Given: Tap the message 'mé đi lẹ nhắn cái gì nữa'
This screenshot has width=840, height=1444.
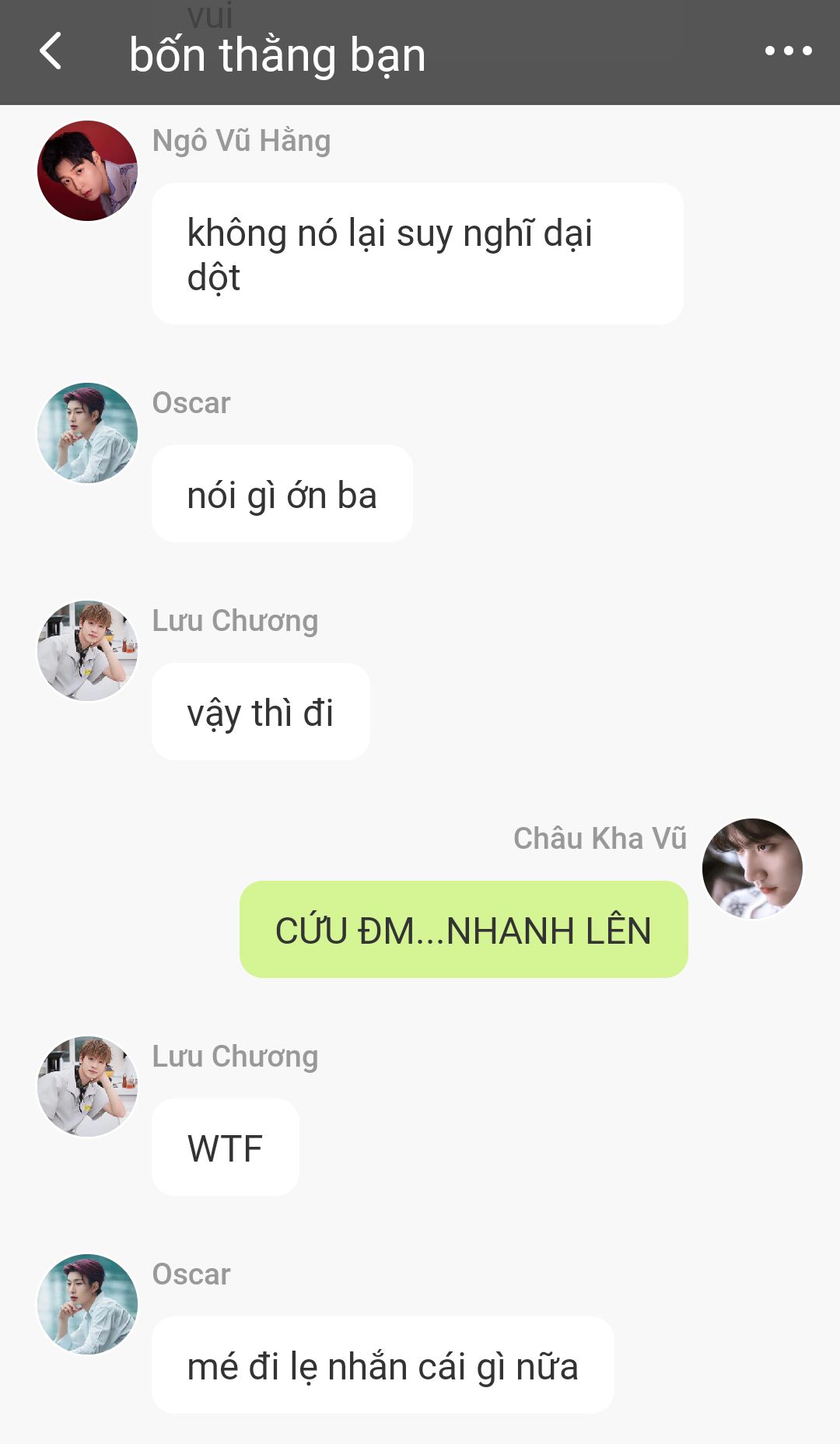Looking at the screenshot, I should 383,1365.
